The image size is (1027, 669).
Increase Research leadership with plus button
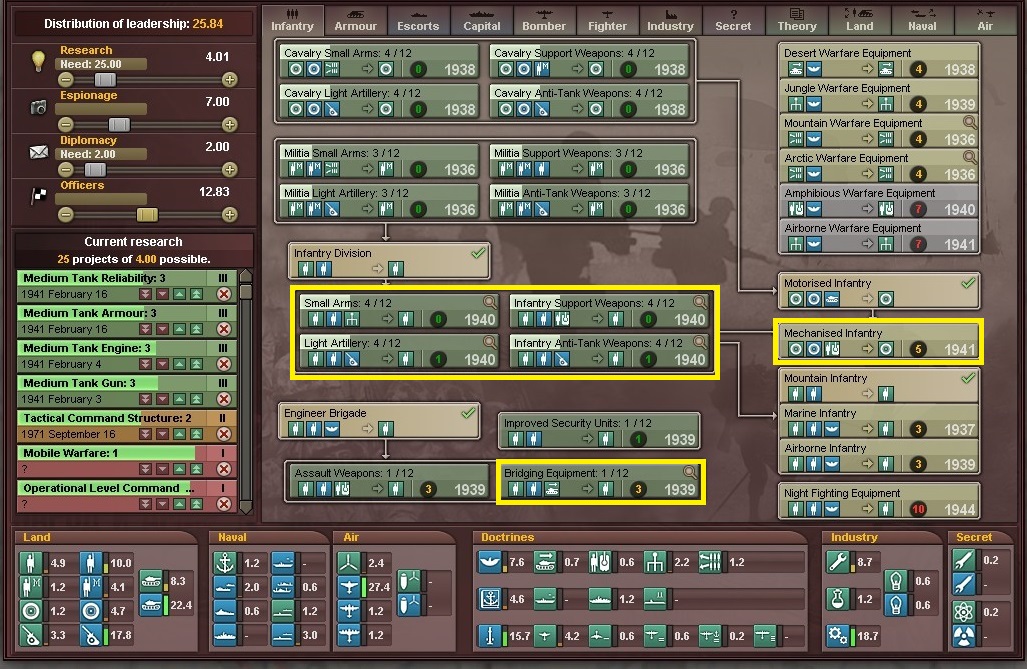(229, 79)
